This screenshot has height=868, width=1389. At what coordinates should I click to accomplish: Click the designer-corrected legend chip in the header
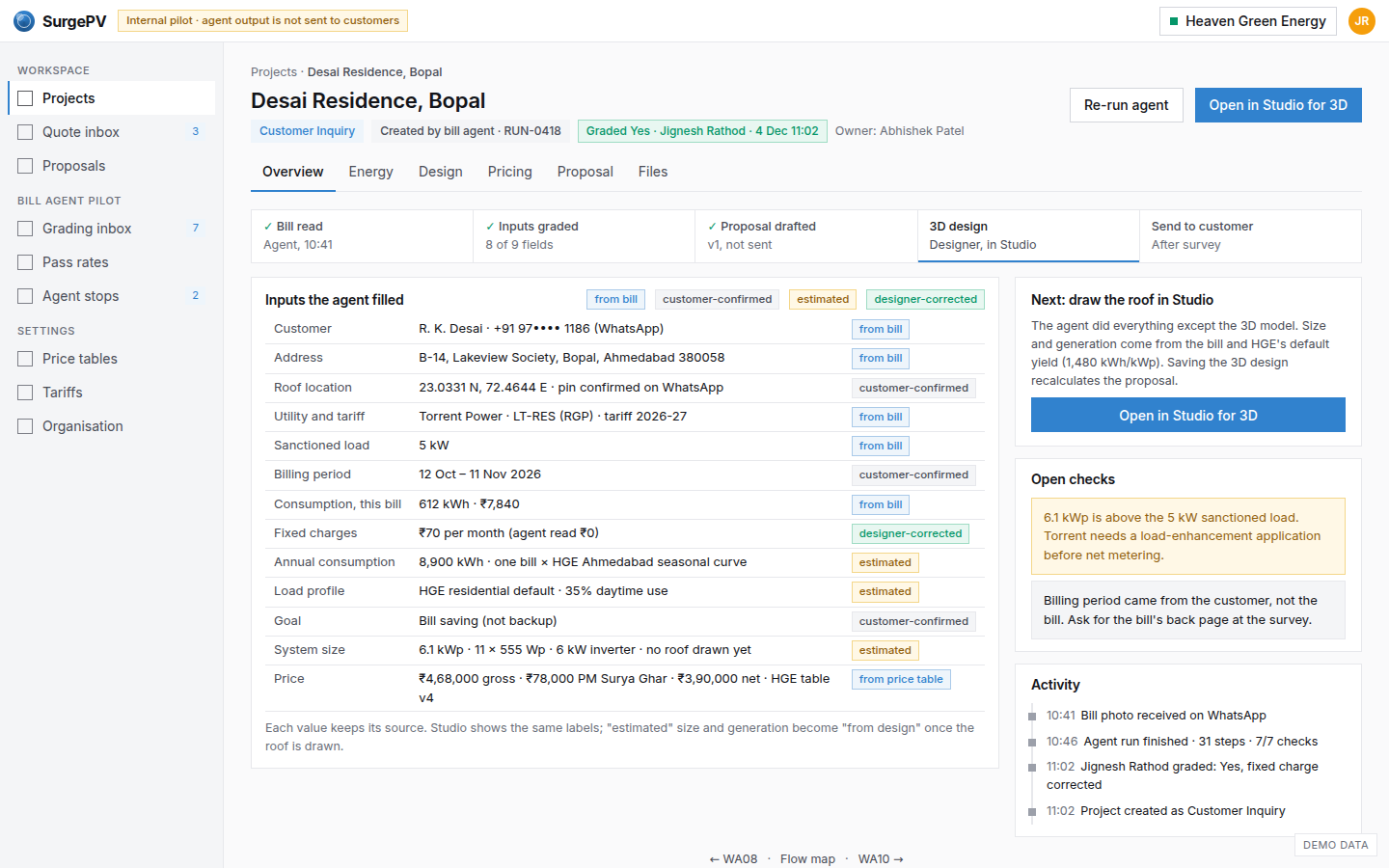pos(925,300)
